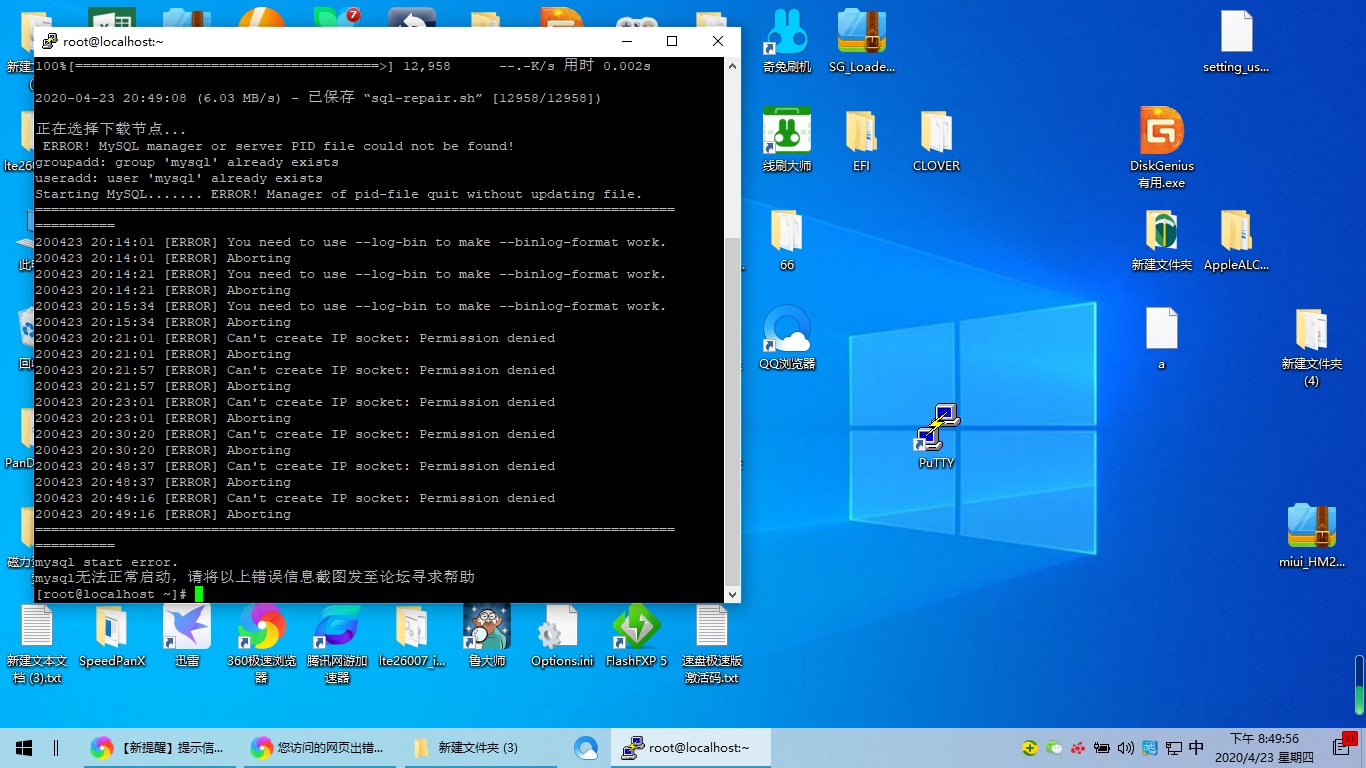Click the PuTTY icon in the terminal title bar

point(49,41)
